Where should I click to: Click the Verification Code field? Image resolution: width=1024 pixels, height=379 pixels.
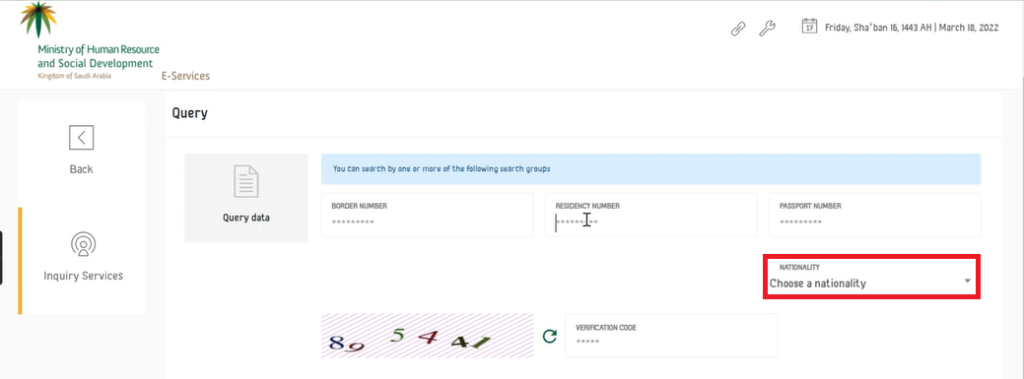[x=671, y=335]
